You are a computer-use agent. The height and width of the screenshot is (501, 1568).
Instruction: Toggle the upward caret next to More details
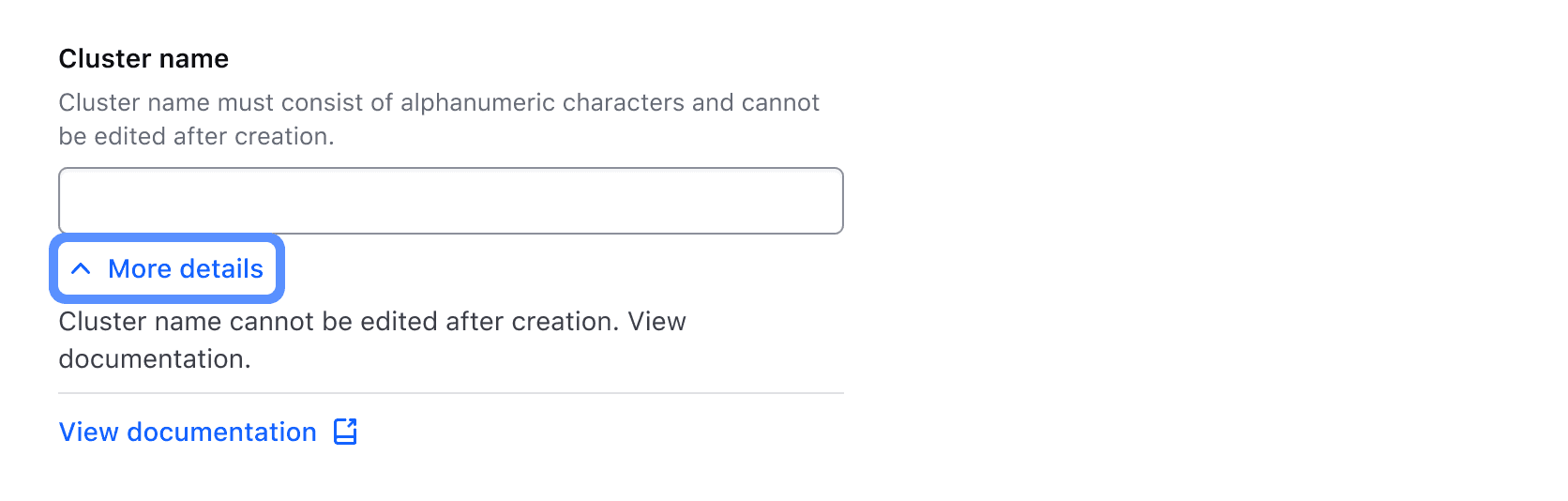[x=82, y=269]
